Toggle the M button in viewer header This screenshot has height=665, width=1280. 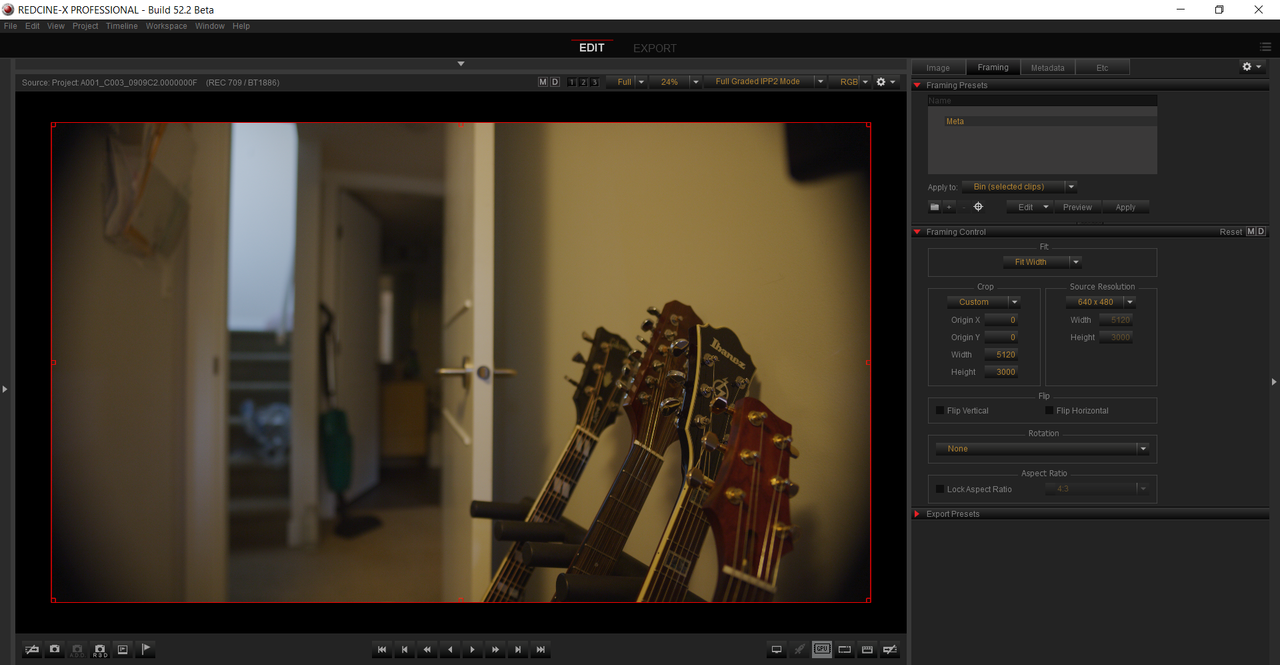click(x=543, y=82)
